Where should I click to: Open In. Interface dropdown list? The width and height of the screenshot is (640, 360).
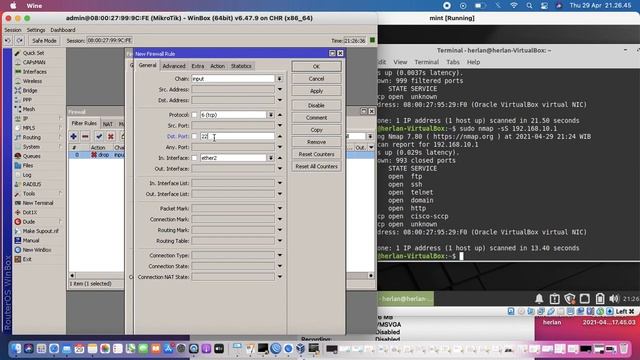pos(271,158)
